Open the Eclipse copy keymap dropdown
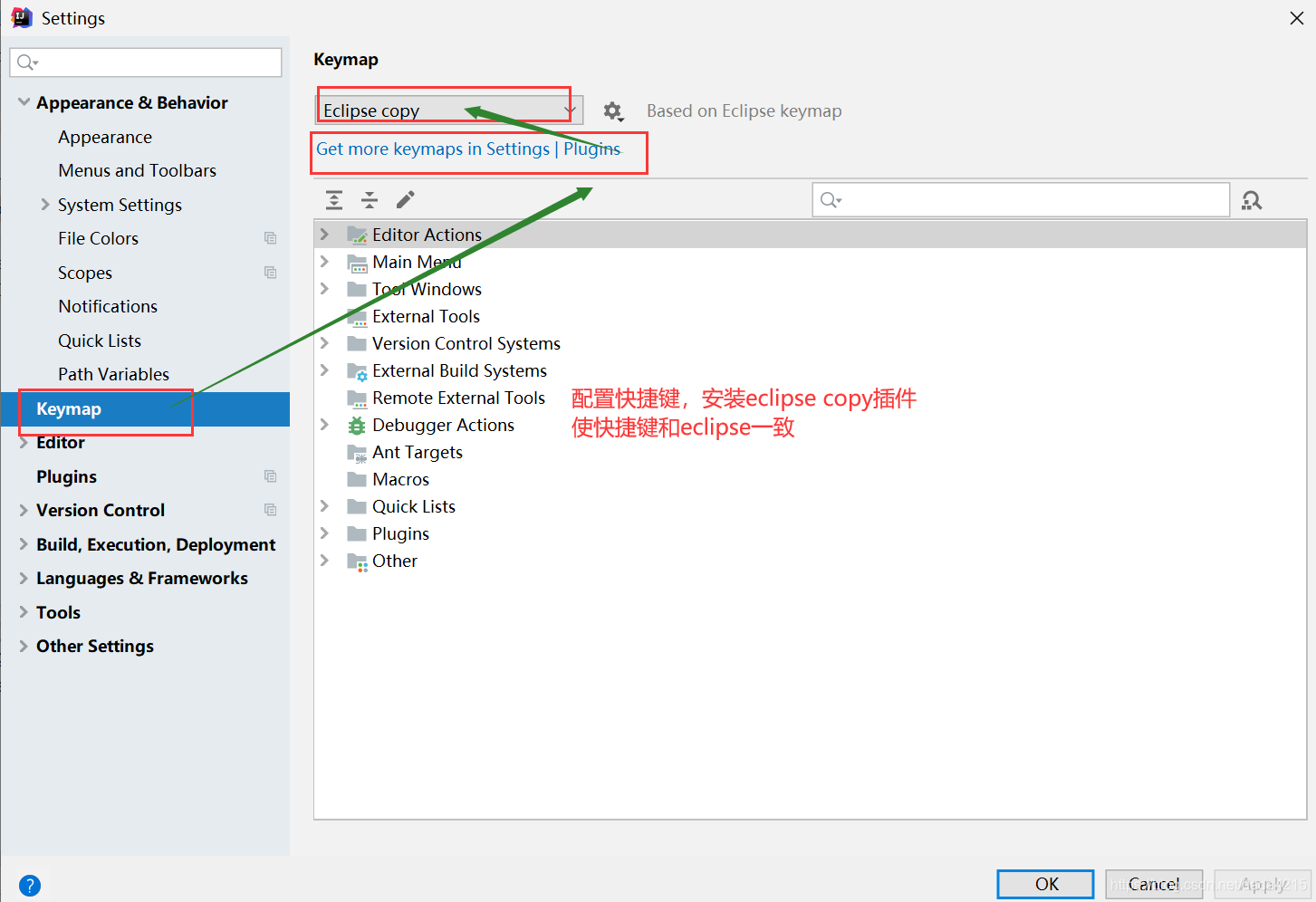This screenshot has width=1316, height=902. [449, 110]
